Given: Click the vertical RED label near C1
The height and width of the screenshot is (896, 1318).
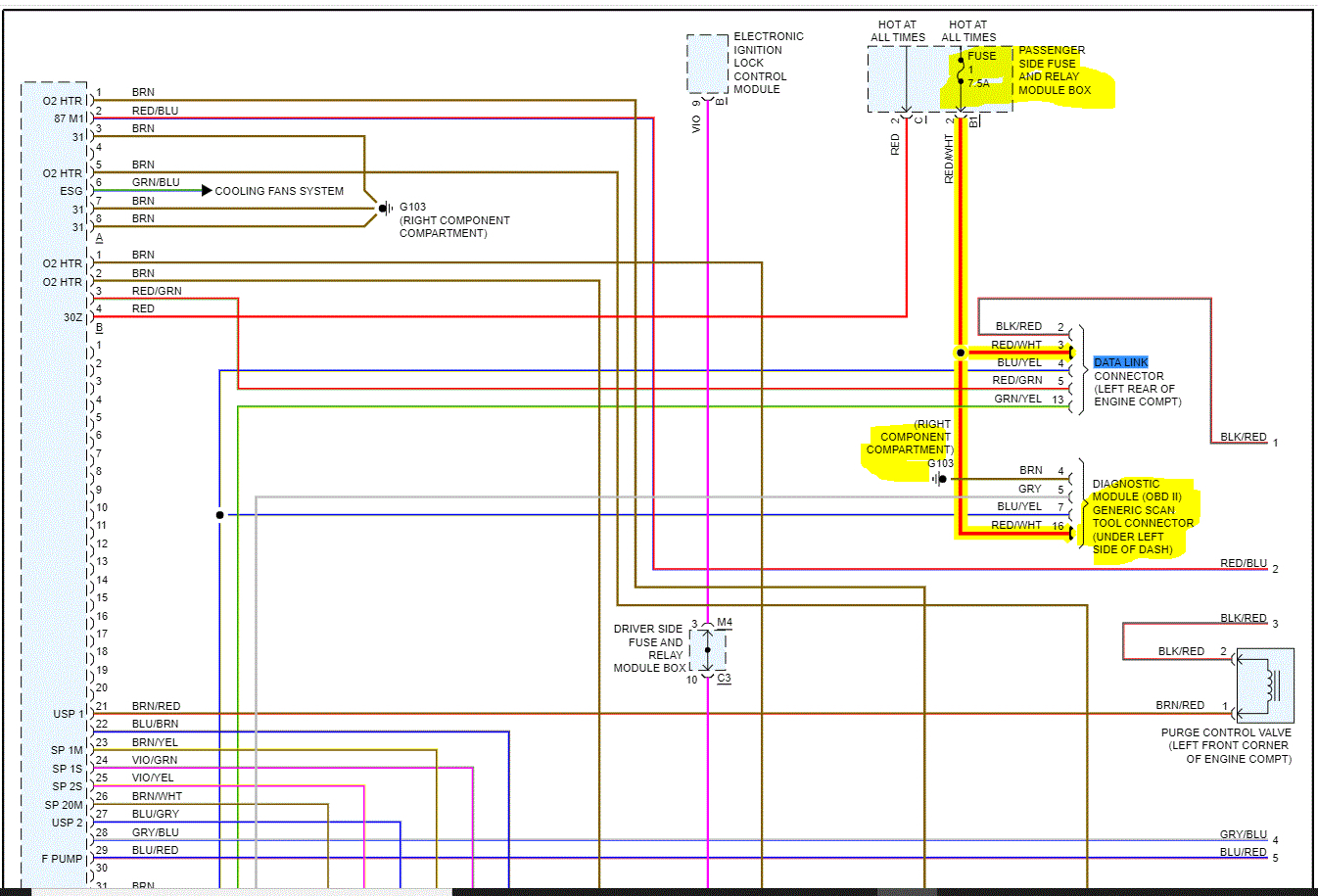Looking at the screenshot, I should [895, 145].
